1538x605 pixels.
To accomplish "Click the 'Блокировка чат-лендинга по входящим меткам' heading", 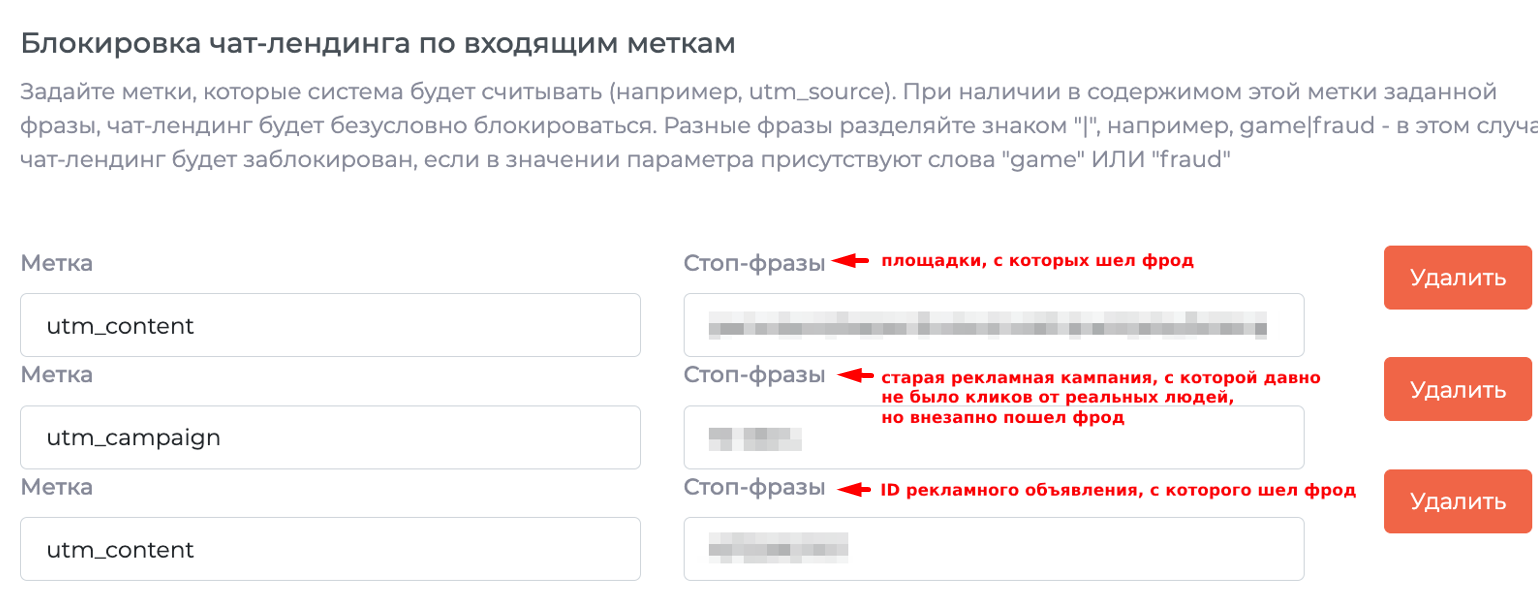I will (378, 44).
